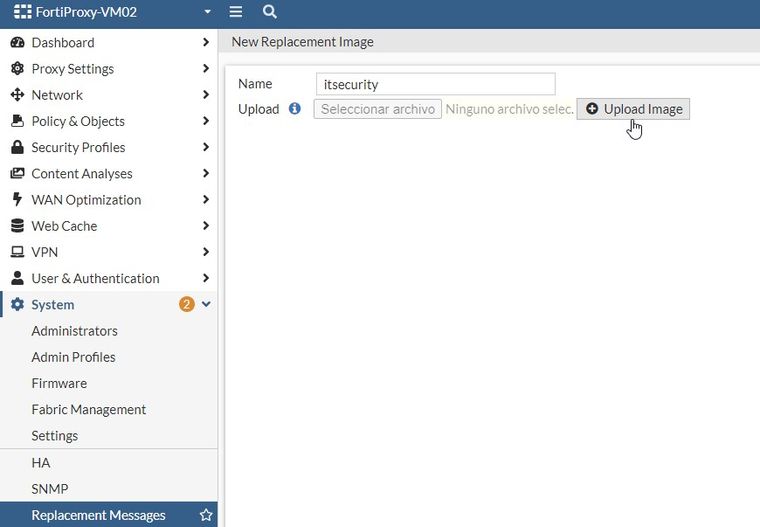
Task: Click the Upload info icon
Action: [x=295, y=108]
